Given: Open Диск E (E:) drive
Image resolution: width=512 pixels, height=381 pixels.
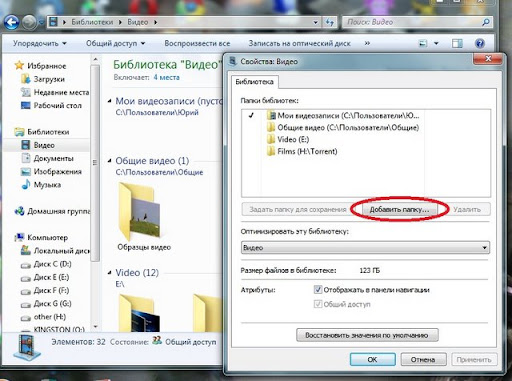Looking at the screenshot, I should 45,277.
